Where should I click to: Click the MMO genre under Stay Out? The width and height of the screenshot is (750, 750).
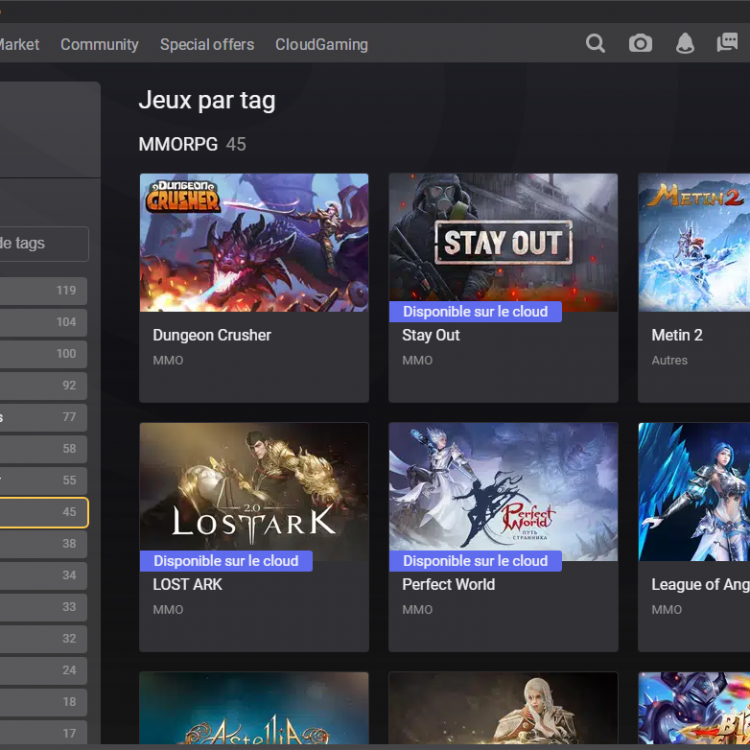(x=417, y=360)
